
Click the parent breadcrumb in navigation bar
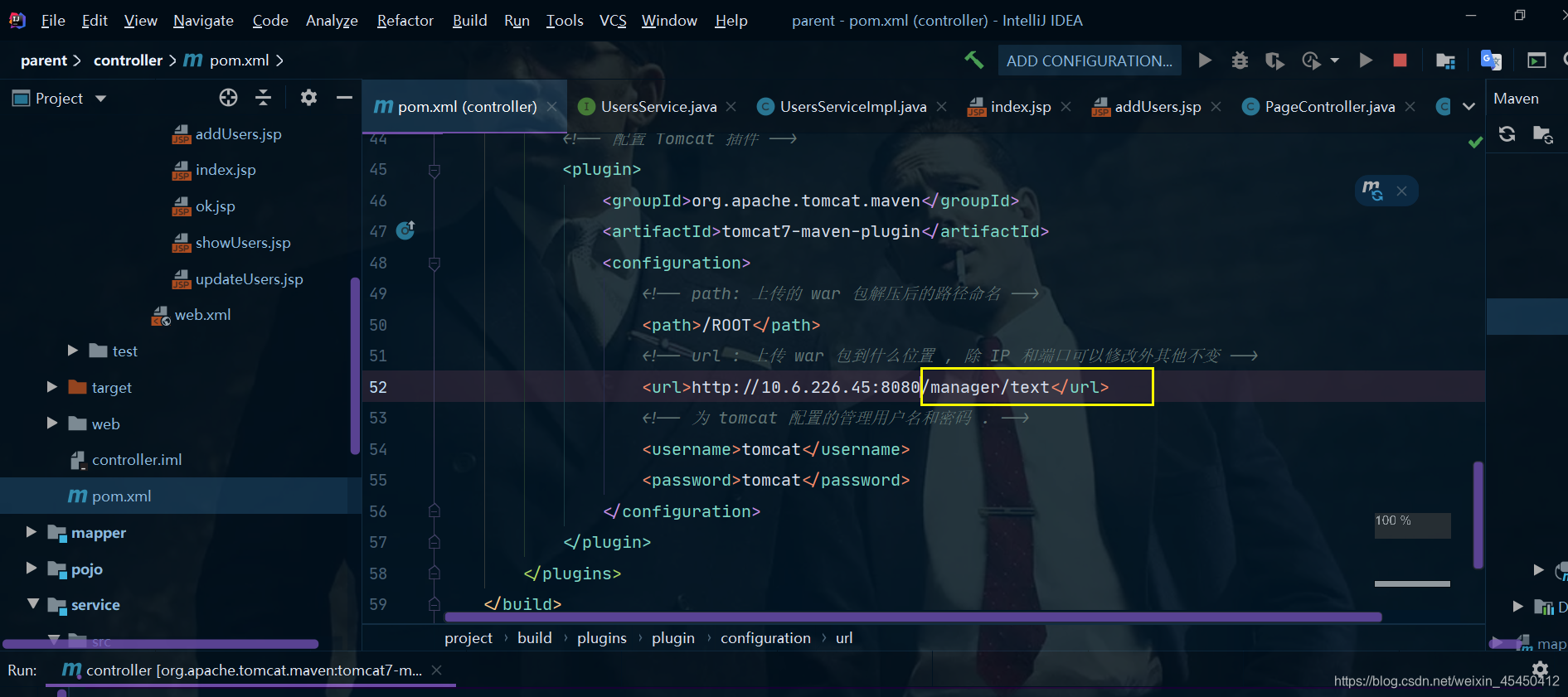[x=43, y=61]
